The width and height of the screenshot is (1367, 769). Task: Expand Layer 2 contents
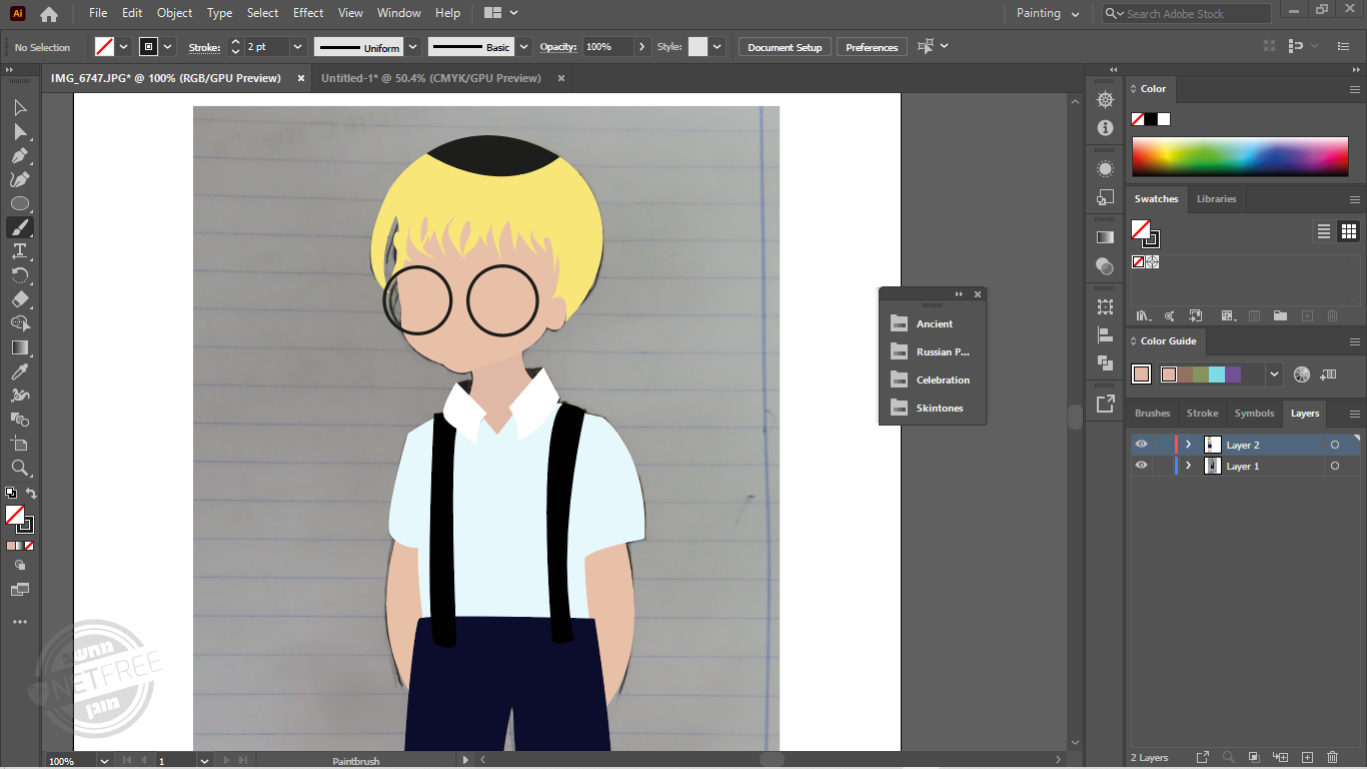point(1188,444)
